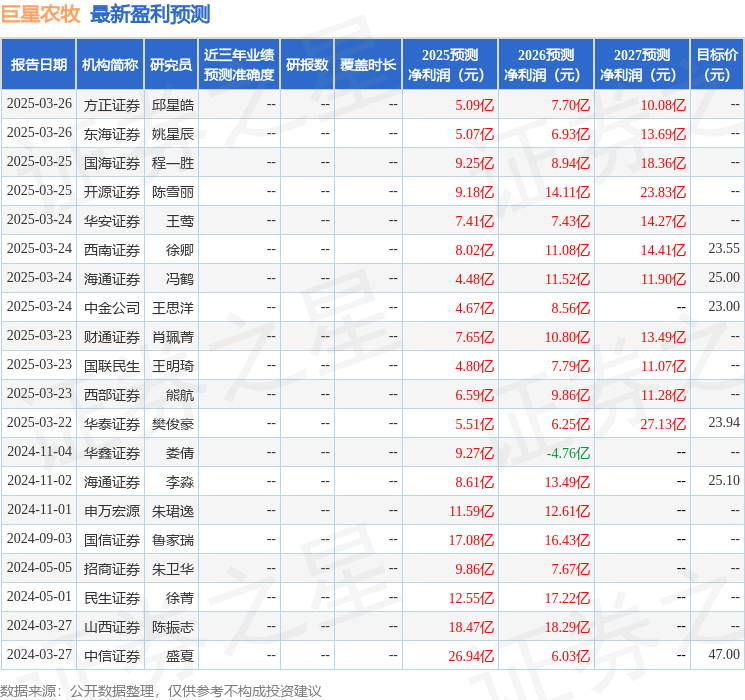Select the 研报数 column header

[x=307, y=64]
